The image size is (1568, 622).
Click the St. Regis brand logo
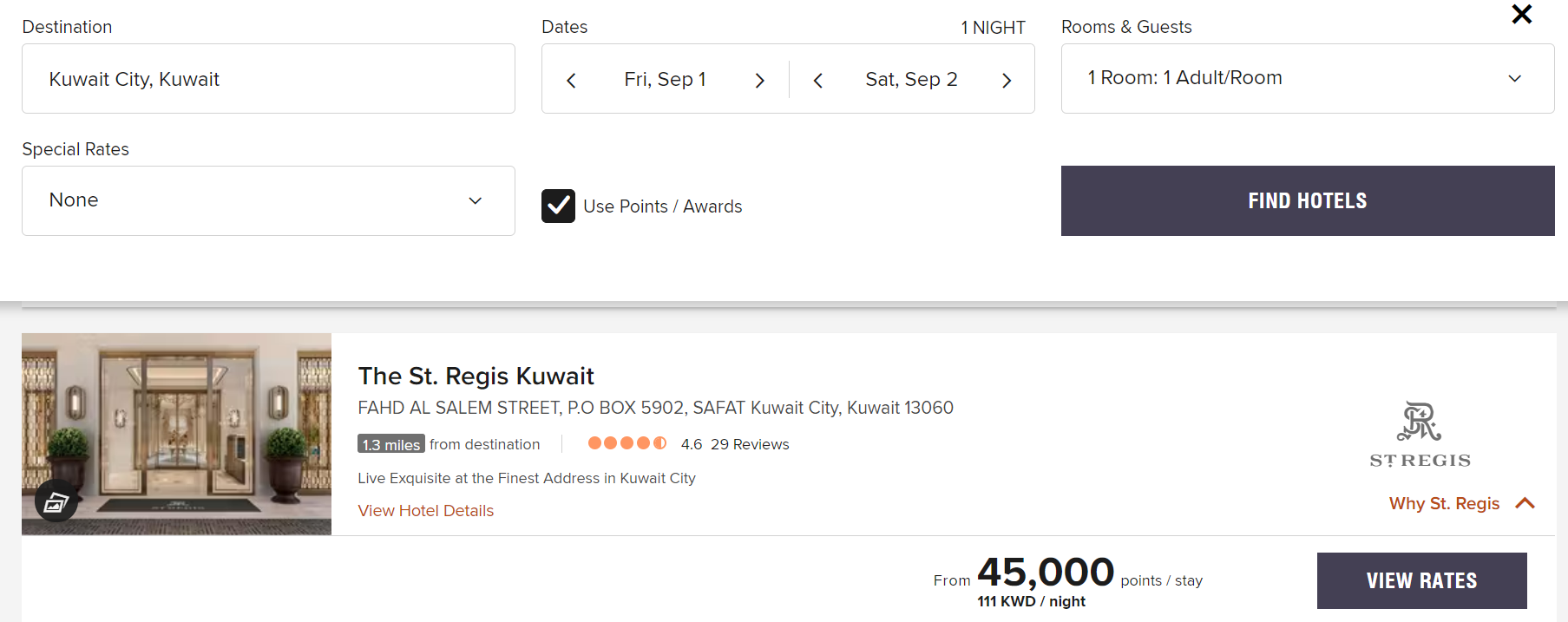[1420, 435]
